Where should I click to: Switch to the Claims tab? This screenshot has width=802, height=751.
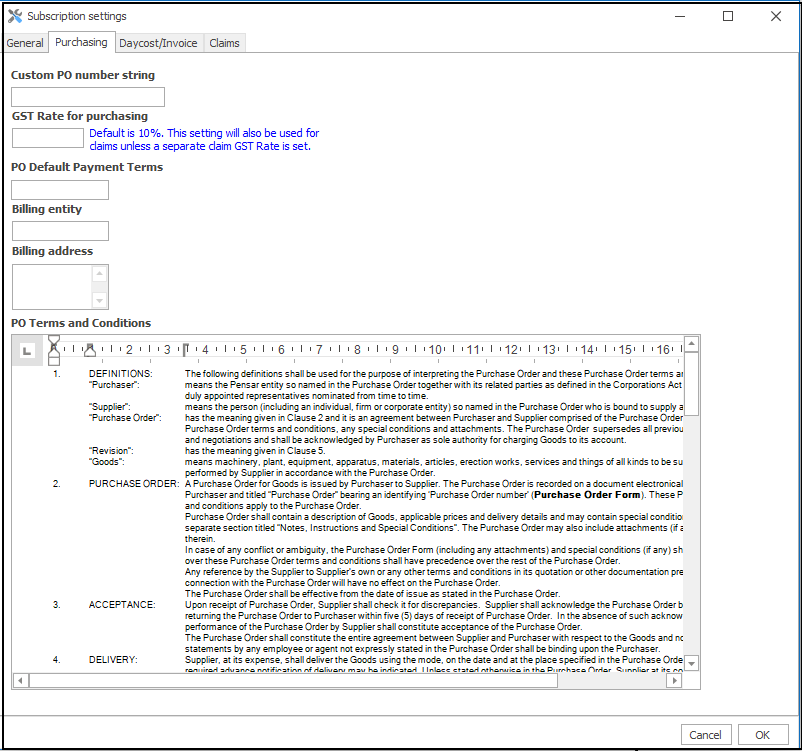[224, 43]
